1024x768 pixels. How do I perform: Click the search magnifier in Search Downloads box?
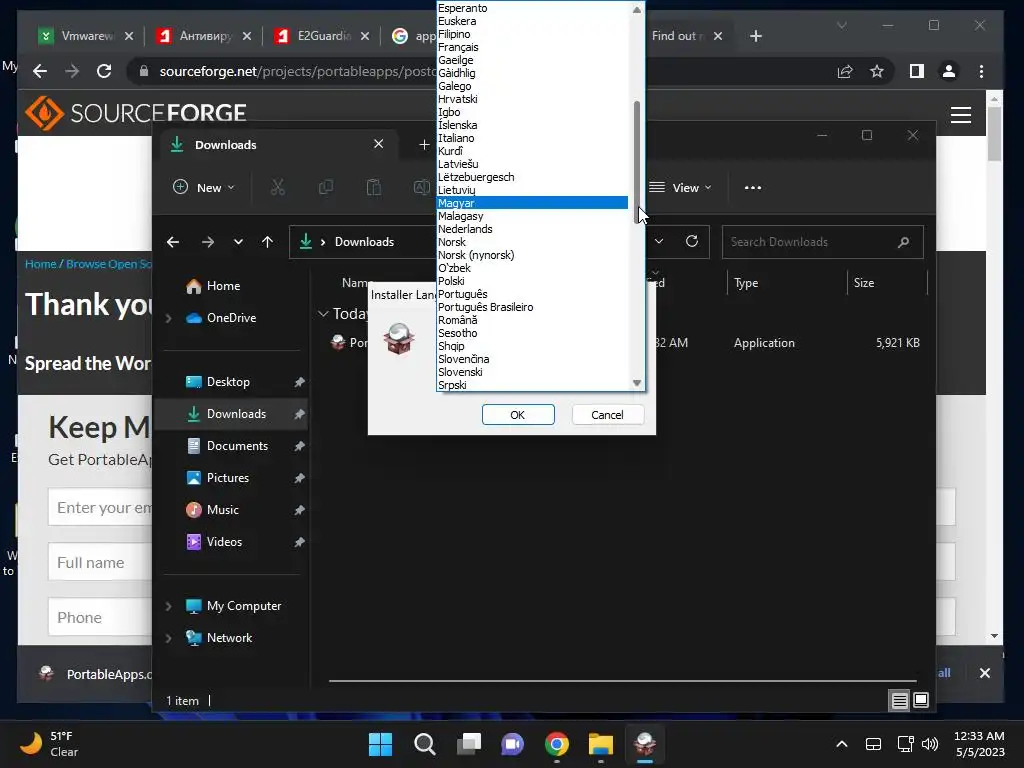[x=903, y=242]
